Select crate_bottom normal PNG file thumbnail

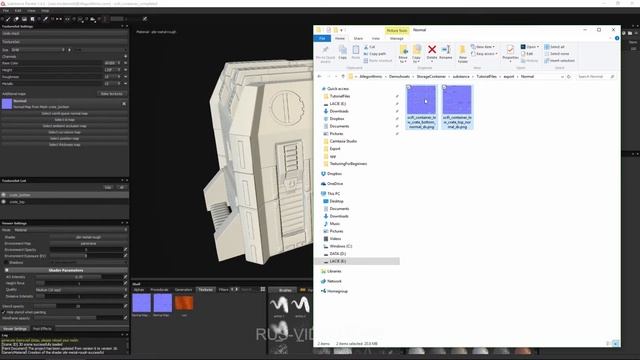(422, 100)
